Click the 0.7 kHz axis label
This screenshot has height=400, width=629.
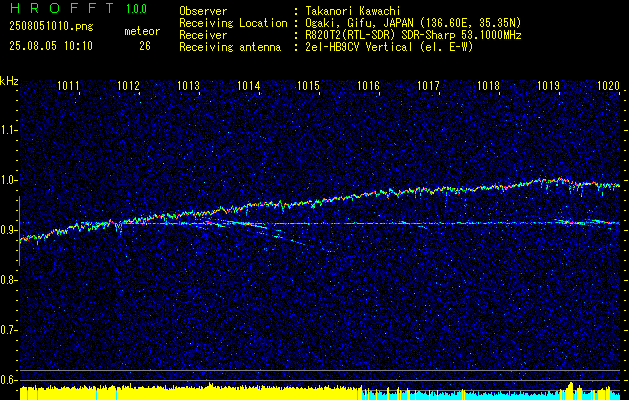[x=8, y=330]
